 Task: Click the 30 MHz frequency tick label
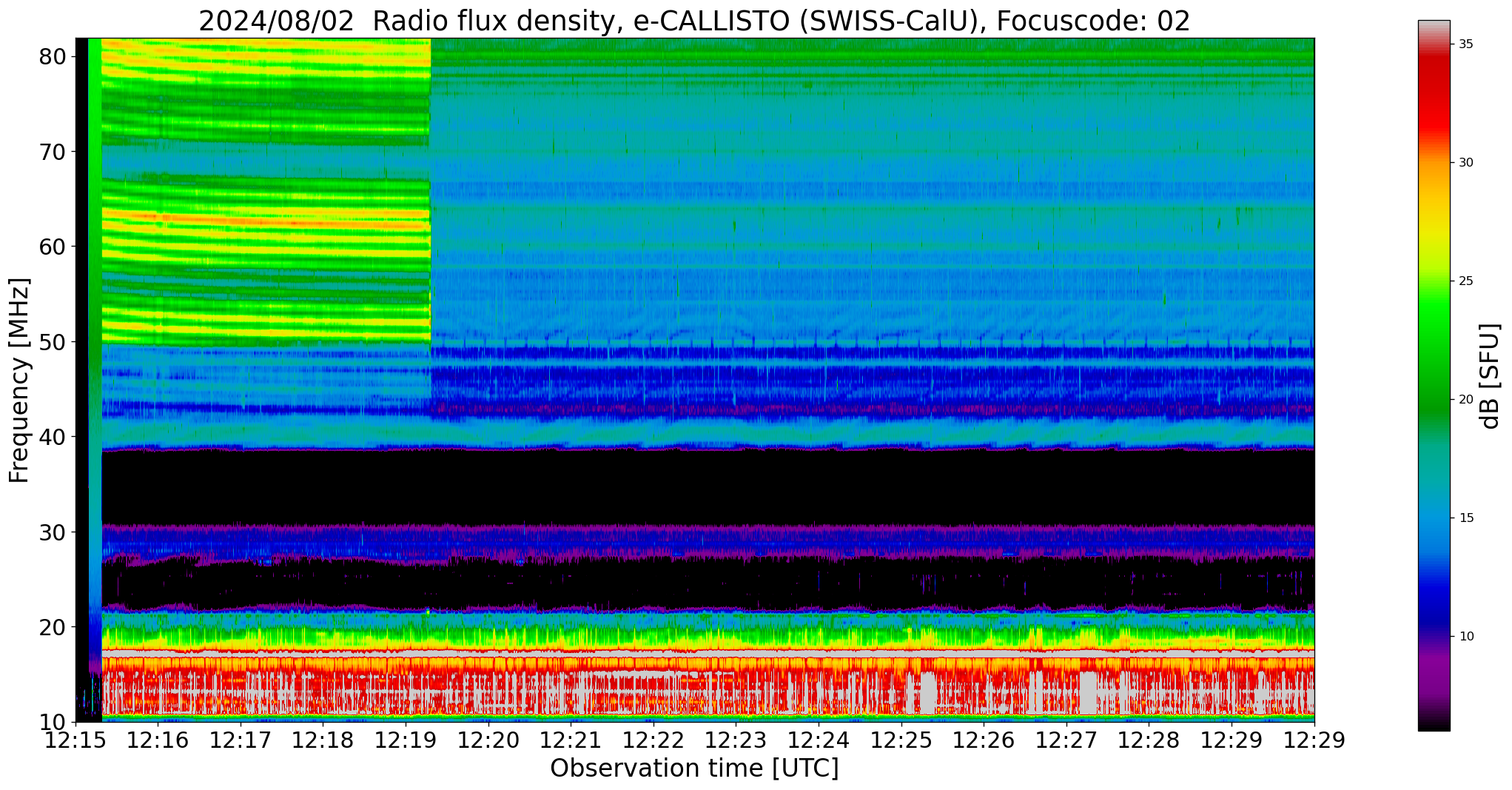coord(52,532)
